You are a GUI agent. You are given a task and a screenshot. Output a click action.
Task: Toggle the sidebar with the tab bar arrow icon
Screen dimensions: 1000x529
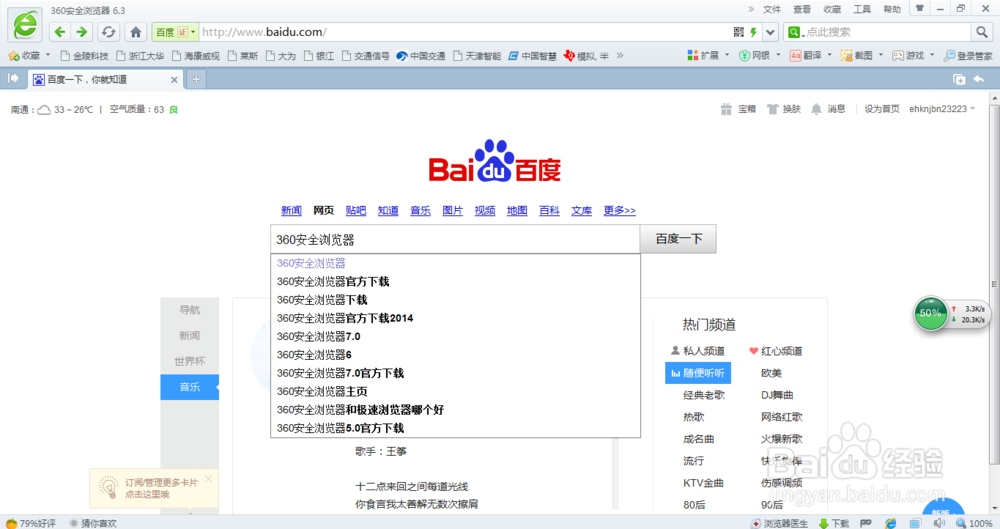click(x=13, y=78)
